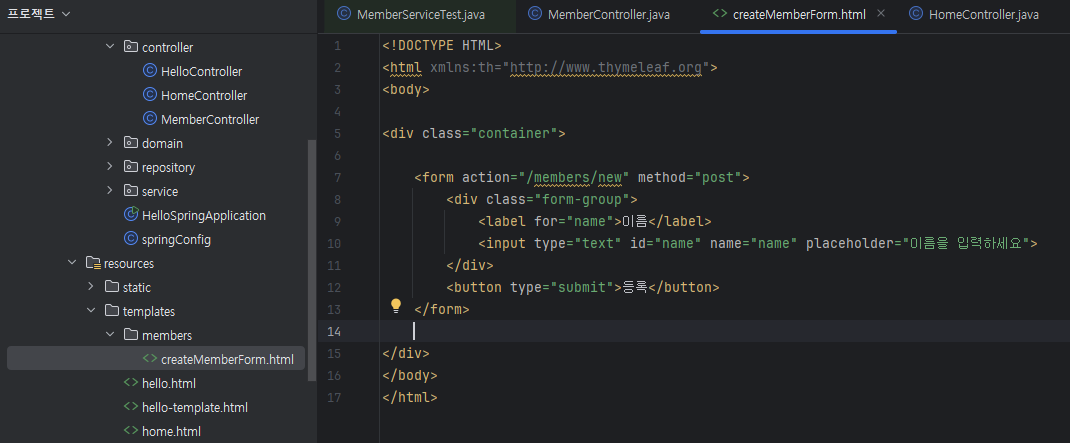Switch to the MemberServiceTest.java tab
Image resolution: width=1070 pixels, height=443 pixels.
click(x=418, y=15)
